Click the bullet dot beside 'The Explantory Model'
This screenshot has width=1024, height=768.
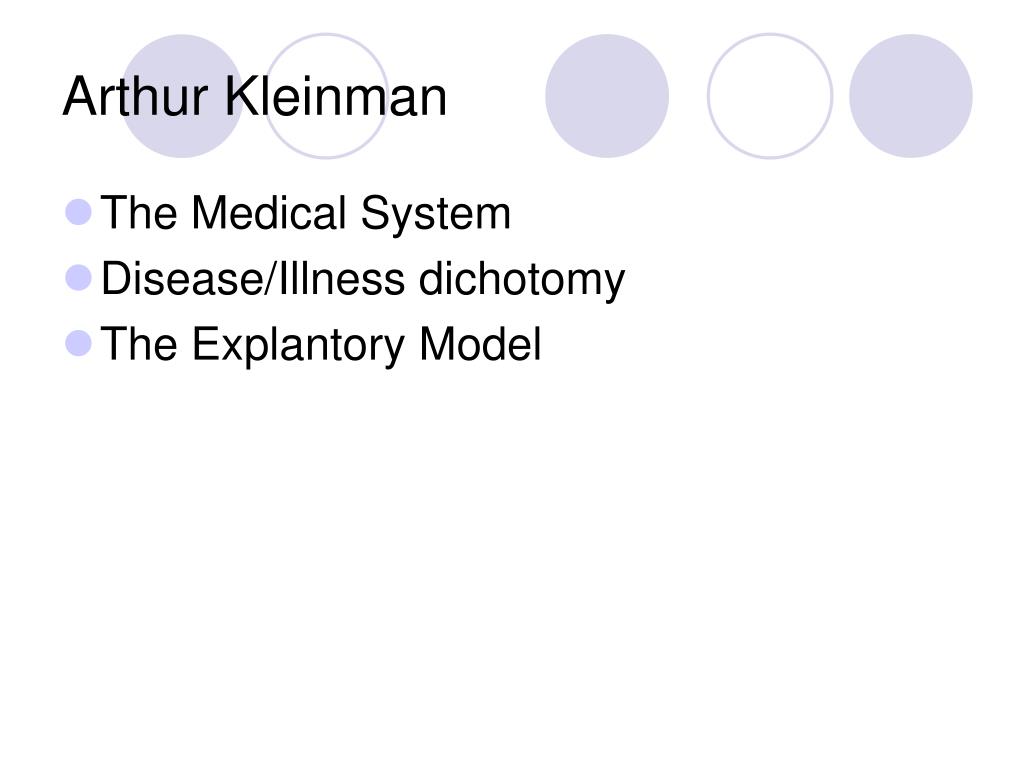pos(78,343)
